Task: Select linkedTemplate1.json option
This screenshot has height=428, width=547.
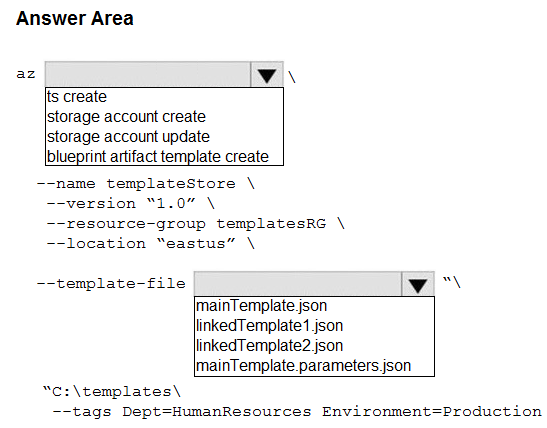Action: tap(269, 326)
